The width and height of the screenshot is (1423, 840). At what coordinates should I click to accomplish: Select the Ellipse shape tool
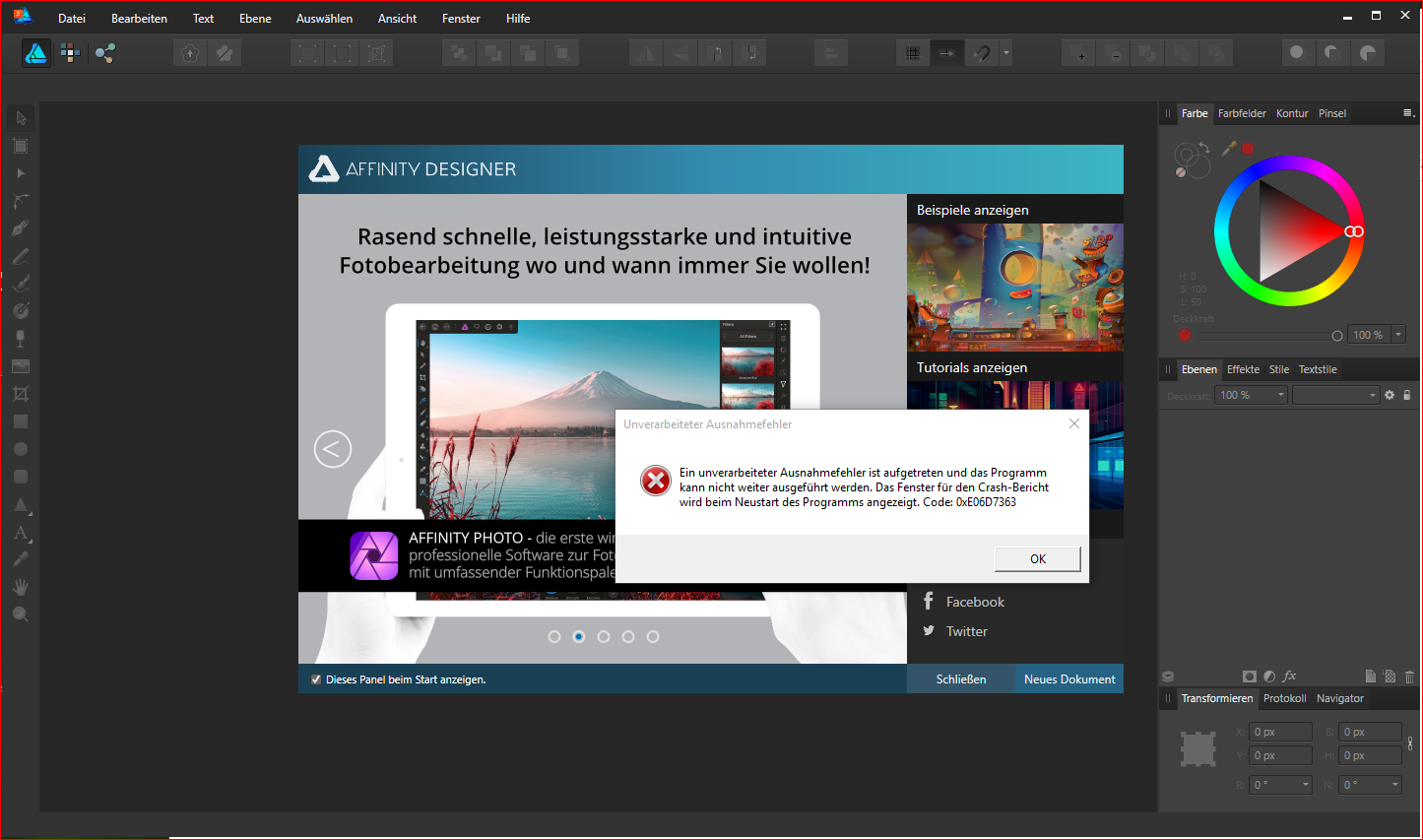coord(21,449)
